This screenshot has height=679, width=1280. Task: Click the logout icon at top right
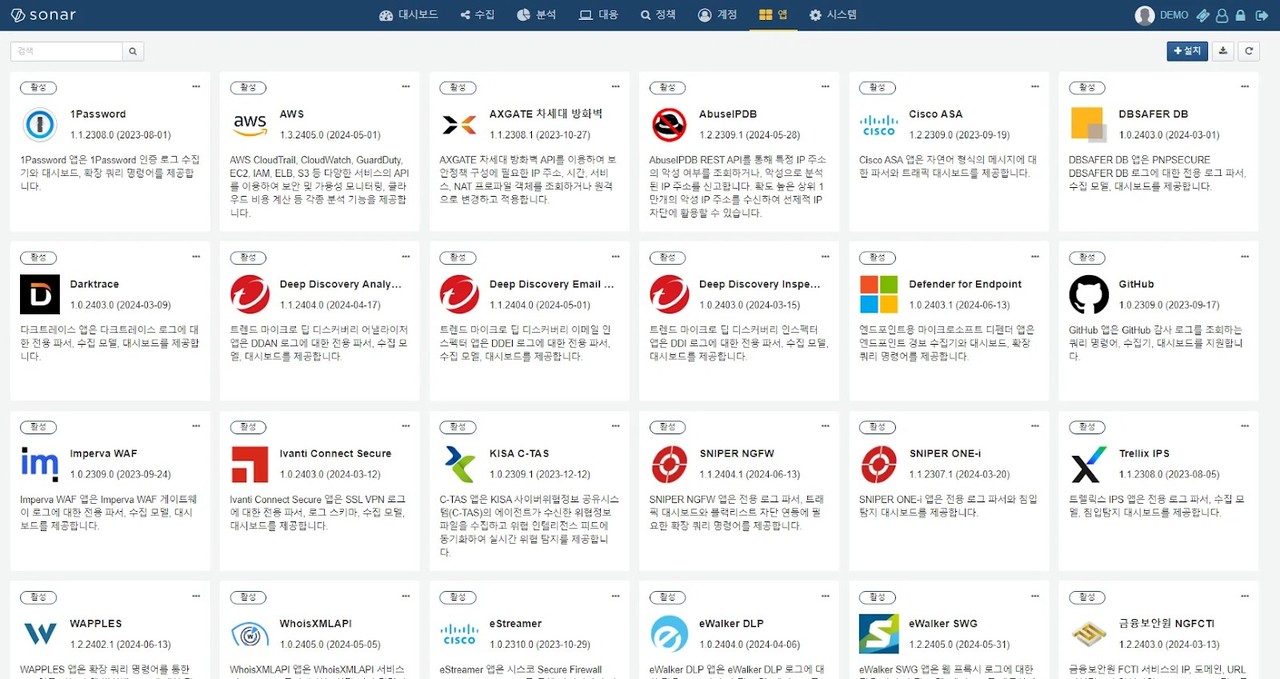[1262, 15]
